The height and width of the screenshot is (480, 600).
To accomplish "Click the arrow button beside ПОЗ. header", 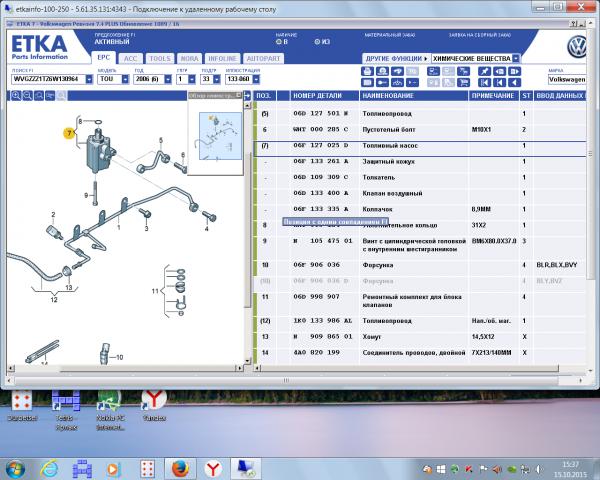I will point(247,96).
